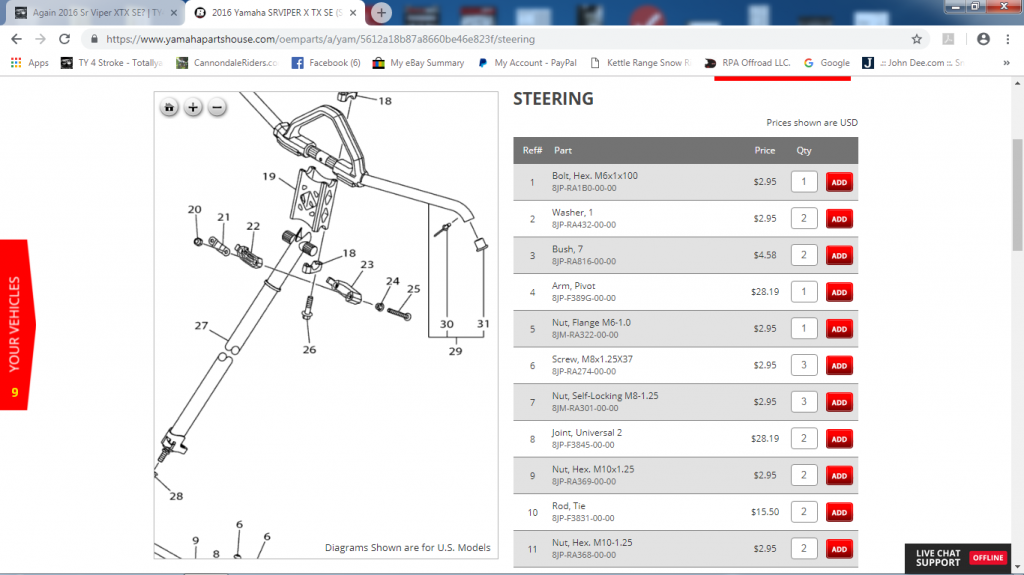Add Washer, 1 to cart
1024x575 pixels.
point(839,219)
